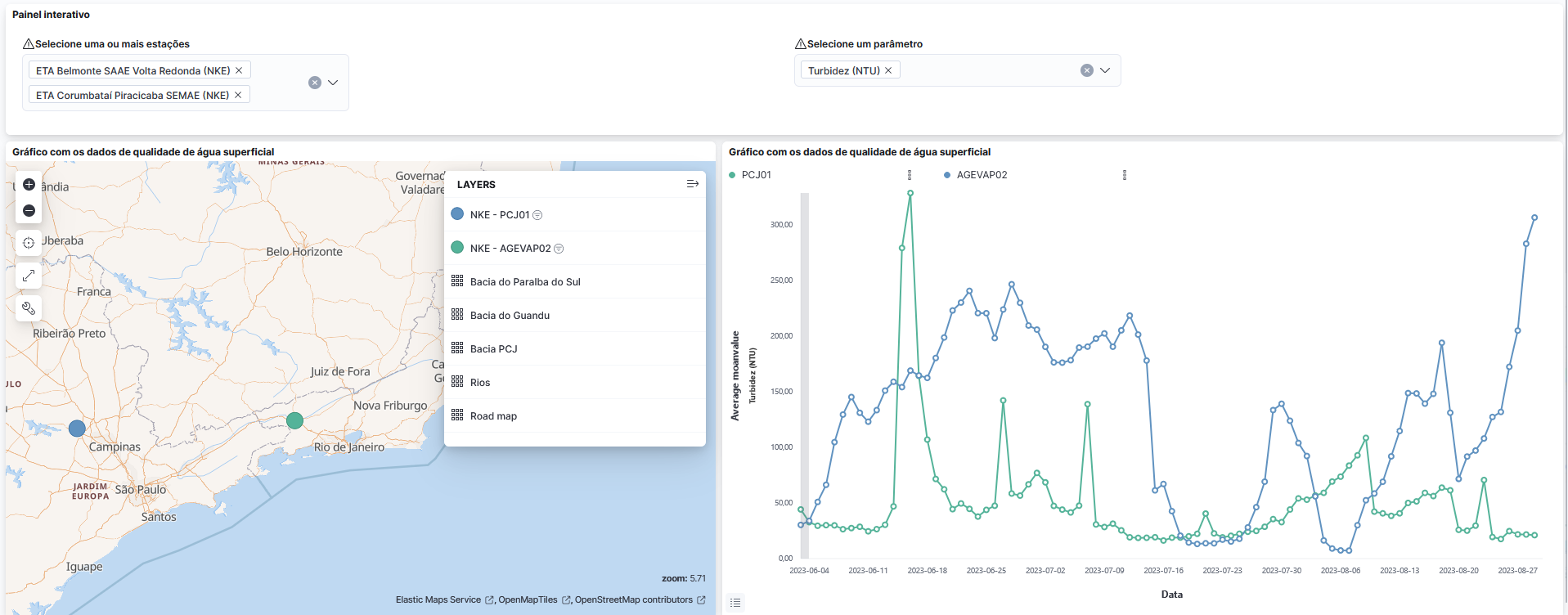Open the Elastic Maps Service link

438,600
